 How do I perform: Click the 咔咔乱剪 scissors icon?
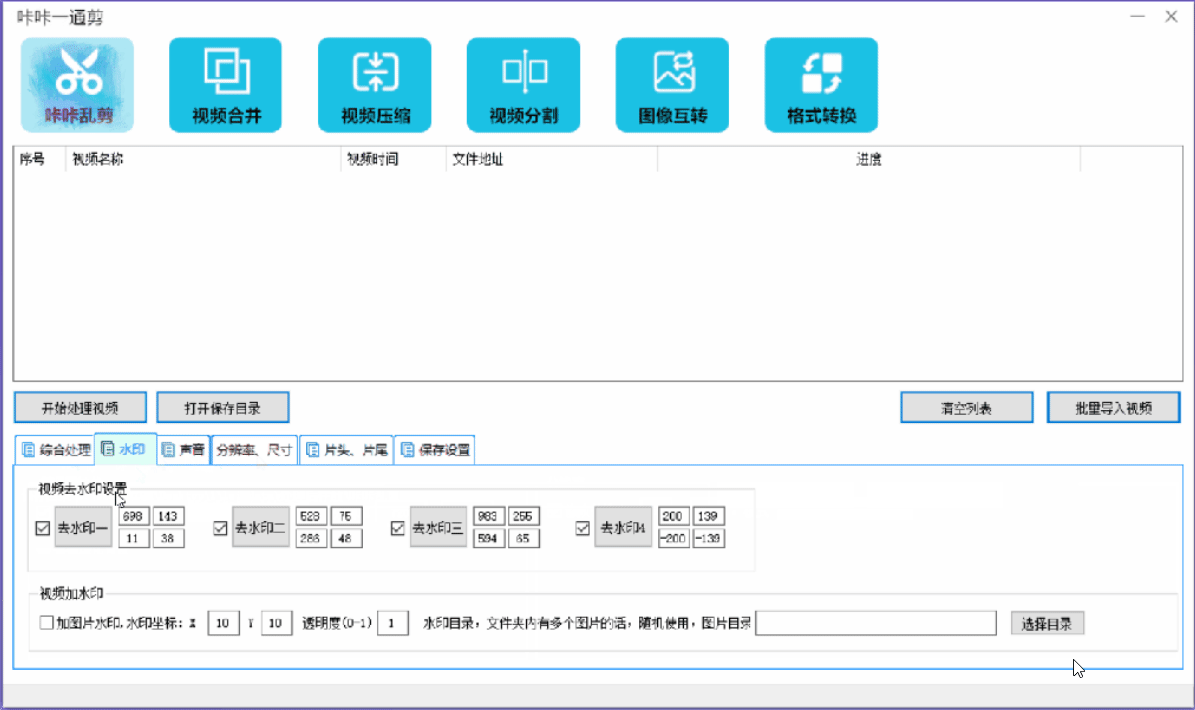point(77,85)
